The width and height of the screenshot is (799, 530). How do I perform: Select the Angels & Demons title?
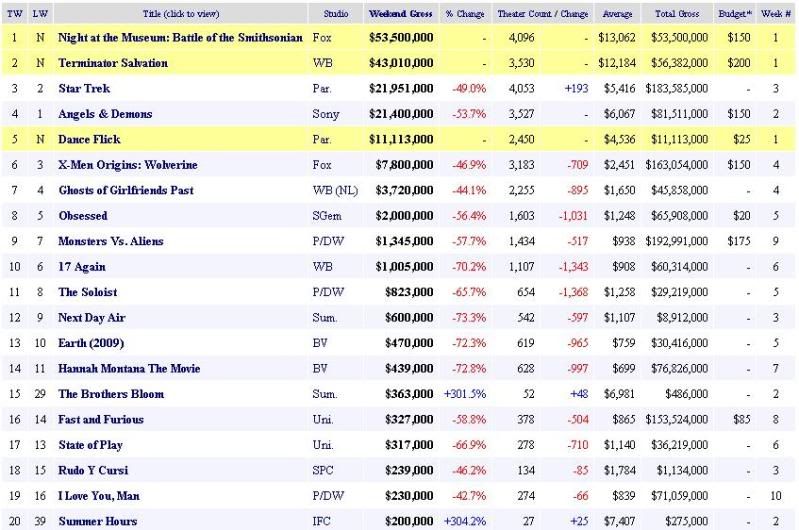coord(104,114)
